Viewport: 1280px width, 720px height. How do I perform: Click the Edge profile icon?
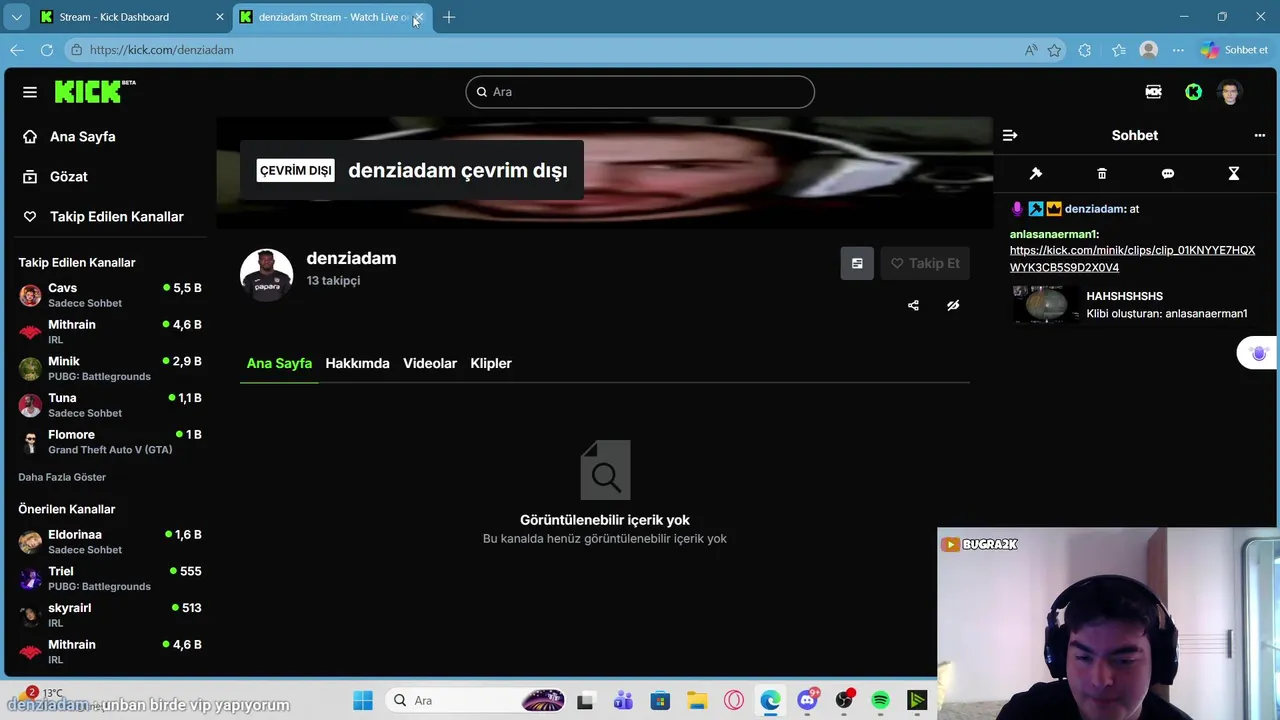click(x=1149, y=50)
